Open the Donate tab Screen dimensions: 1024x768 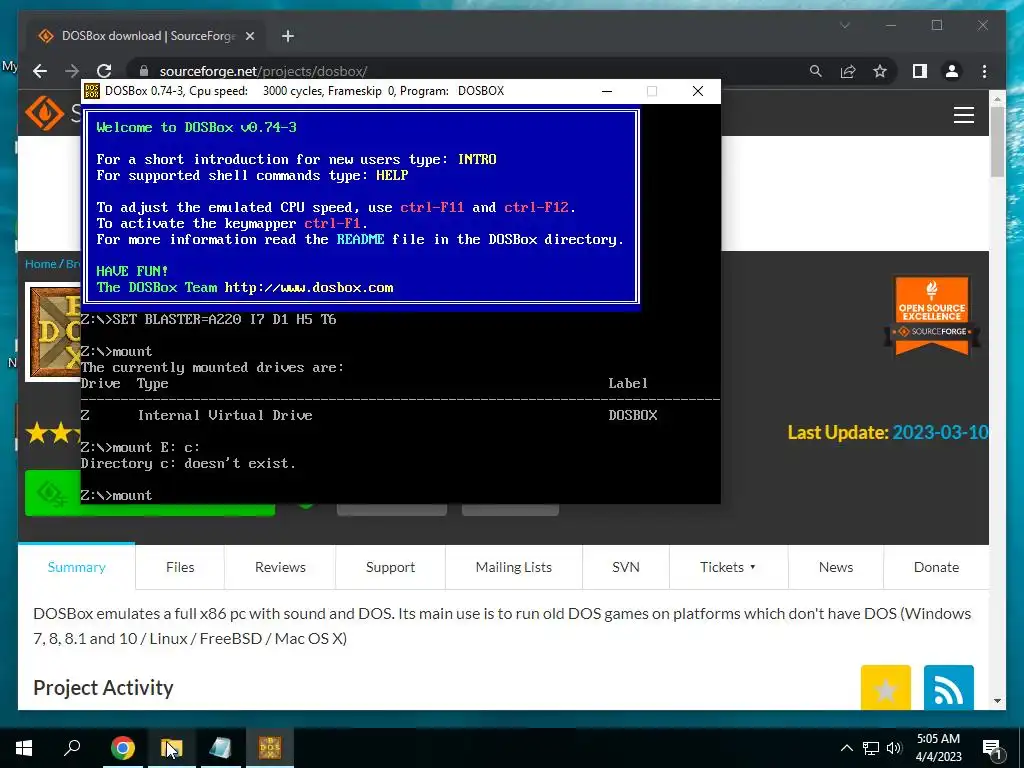(x=936, y=567)
